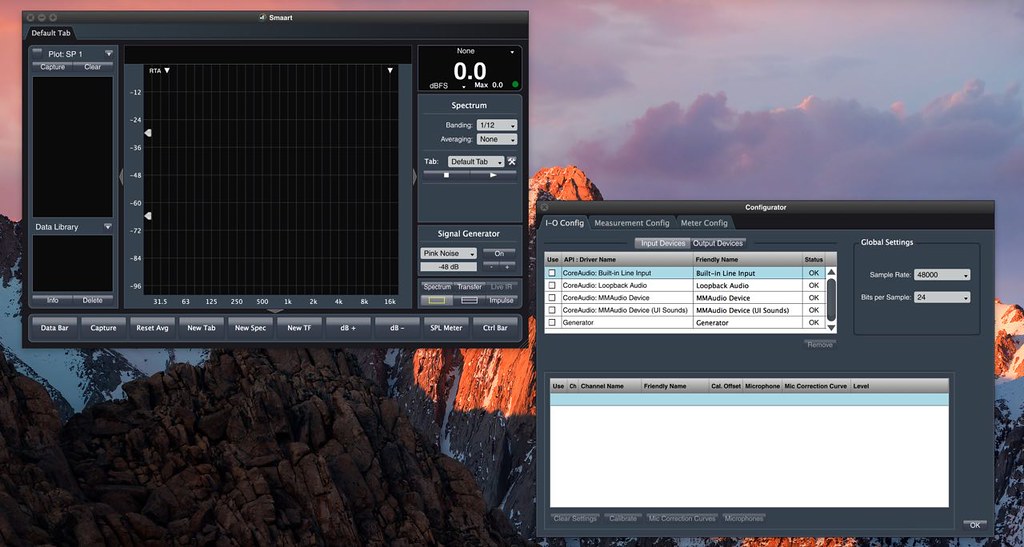Click the upper level threshold handle on the RTA graph
This screenshot has width=1024, height=547.
tap(148, 133)
